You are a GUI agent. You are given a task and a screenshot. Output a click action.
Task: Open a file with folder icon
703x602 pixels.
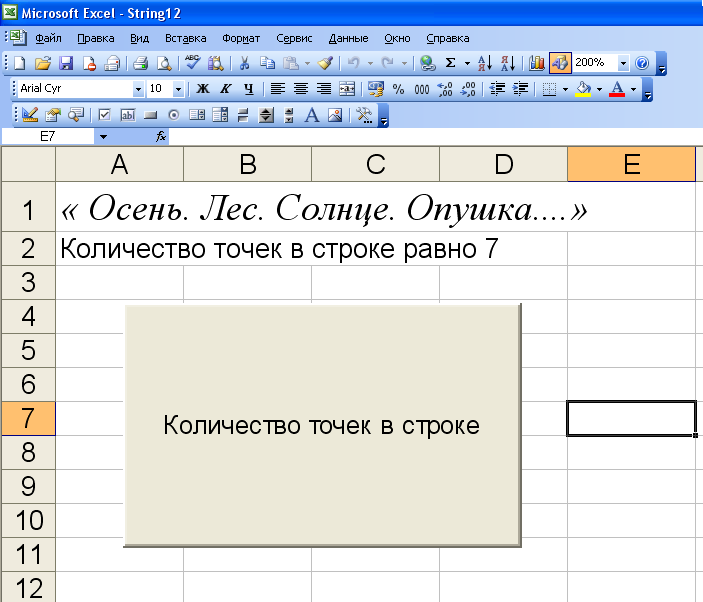tap(43, 63)
